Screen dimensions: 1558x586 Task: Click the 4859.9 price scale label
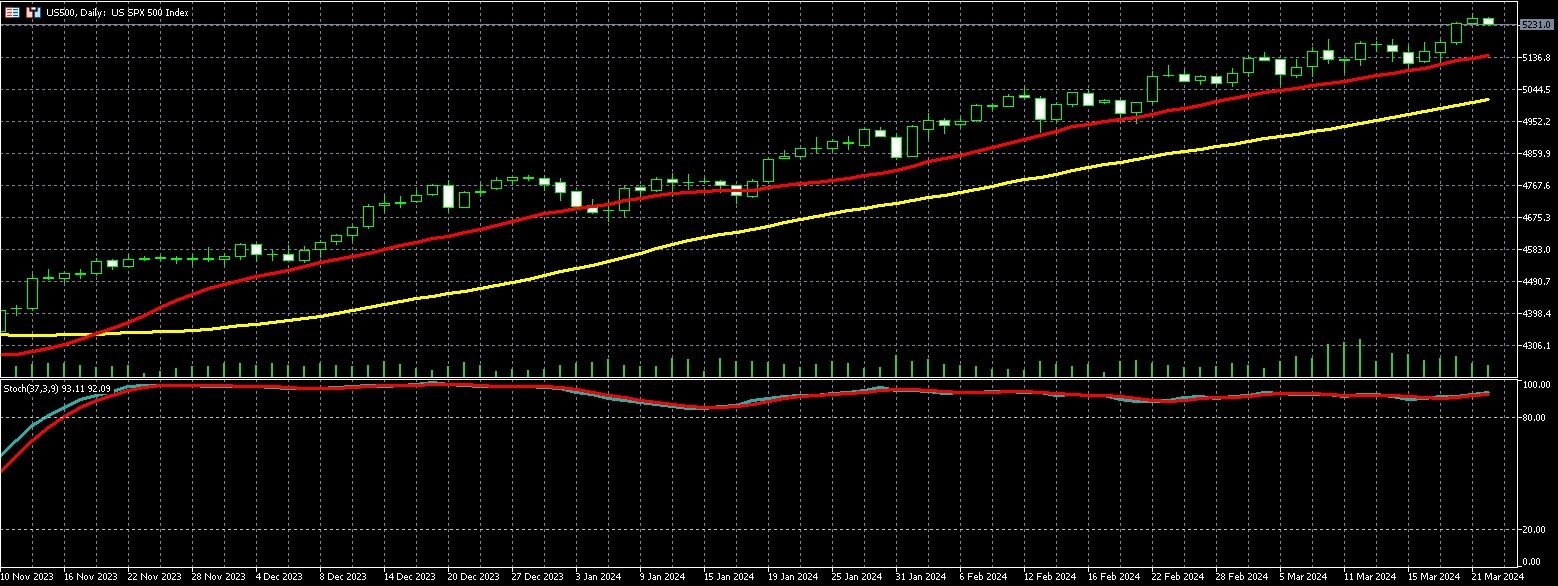tap(1535, 154)
